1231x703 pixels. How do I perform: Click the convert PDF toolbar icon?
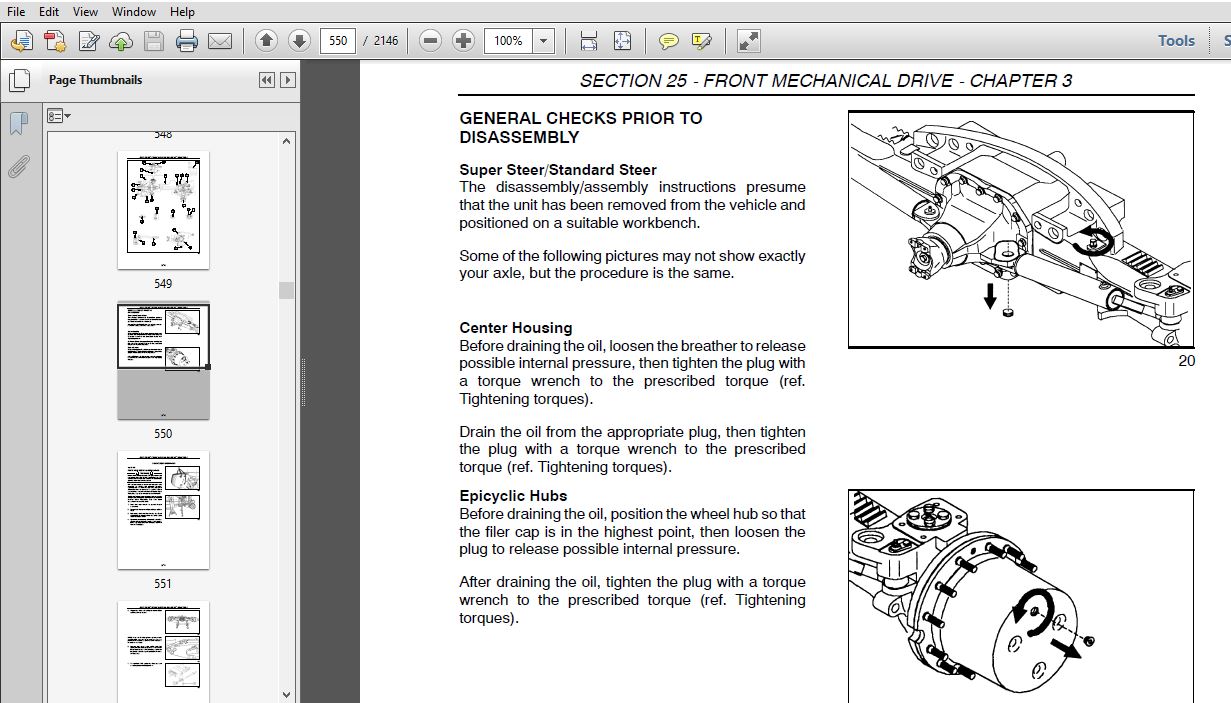click(55, 41)
